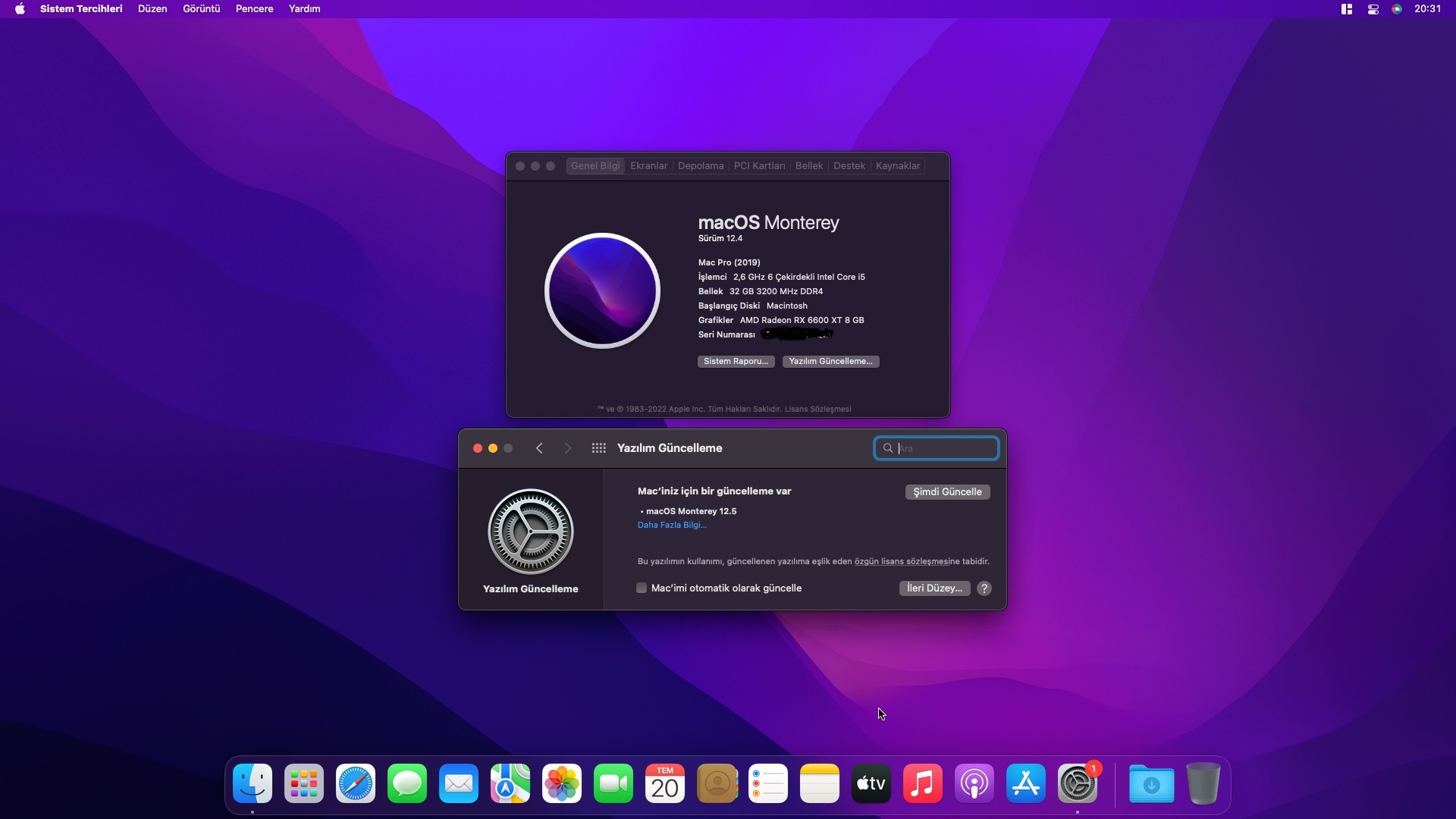1456x819 pixels.
Task: Open the Daha Fazla Bilgi link
Action: pyautogui.click(x=672, y=525)
